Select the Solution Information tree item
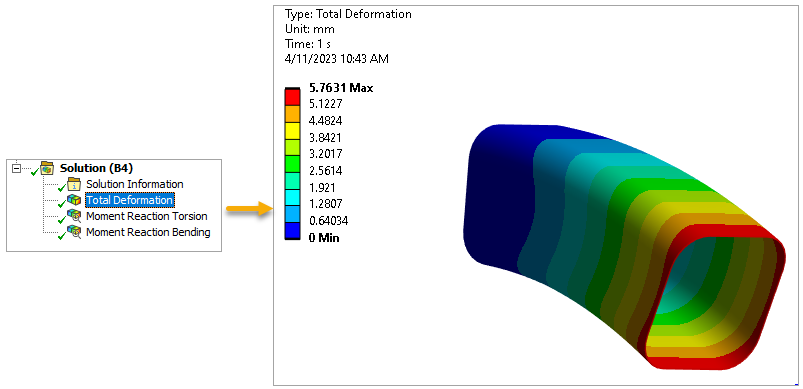 135,184
